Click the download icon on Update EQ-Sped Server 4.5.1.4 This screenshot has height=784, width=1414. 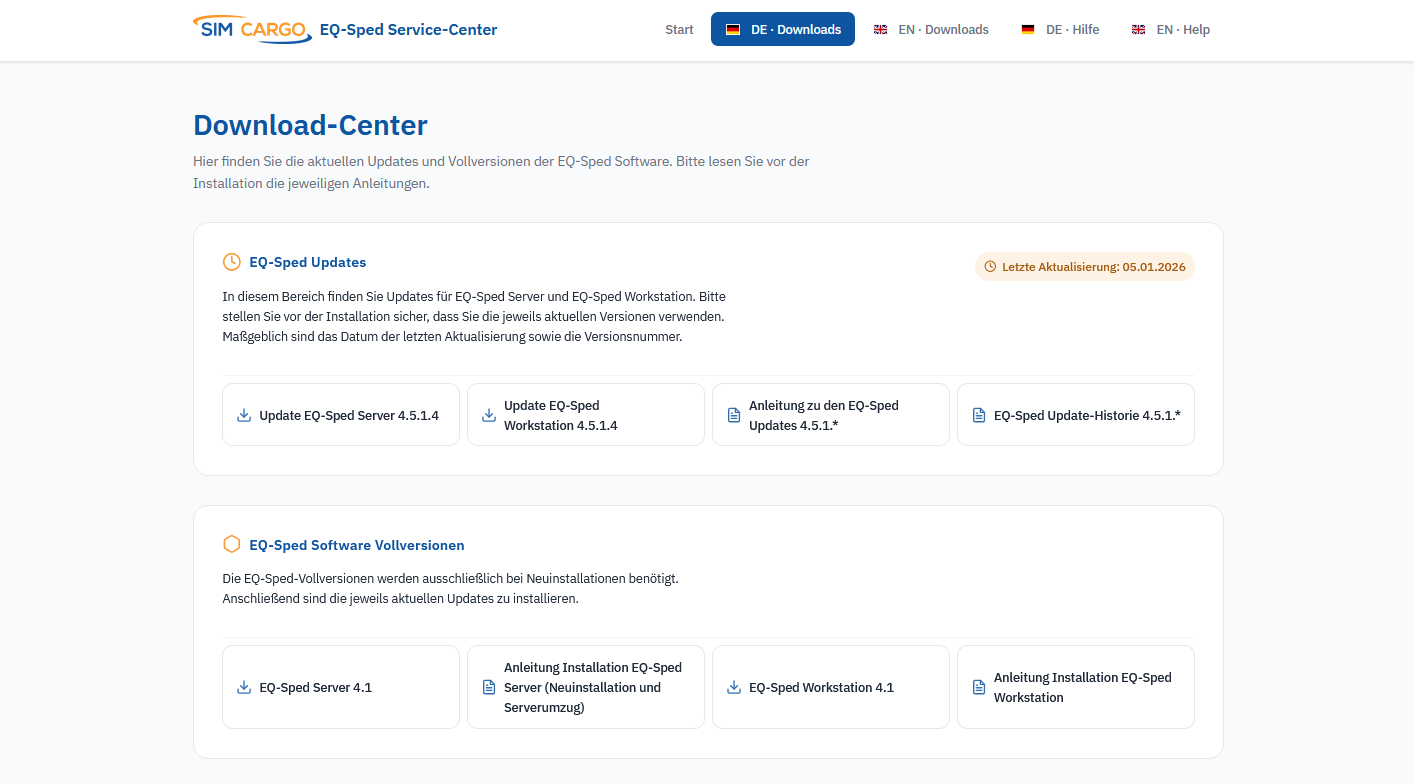[244, 414]
